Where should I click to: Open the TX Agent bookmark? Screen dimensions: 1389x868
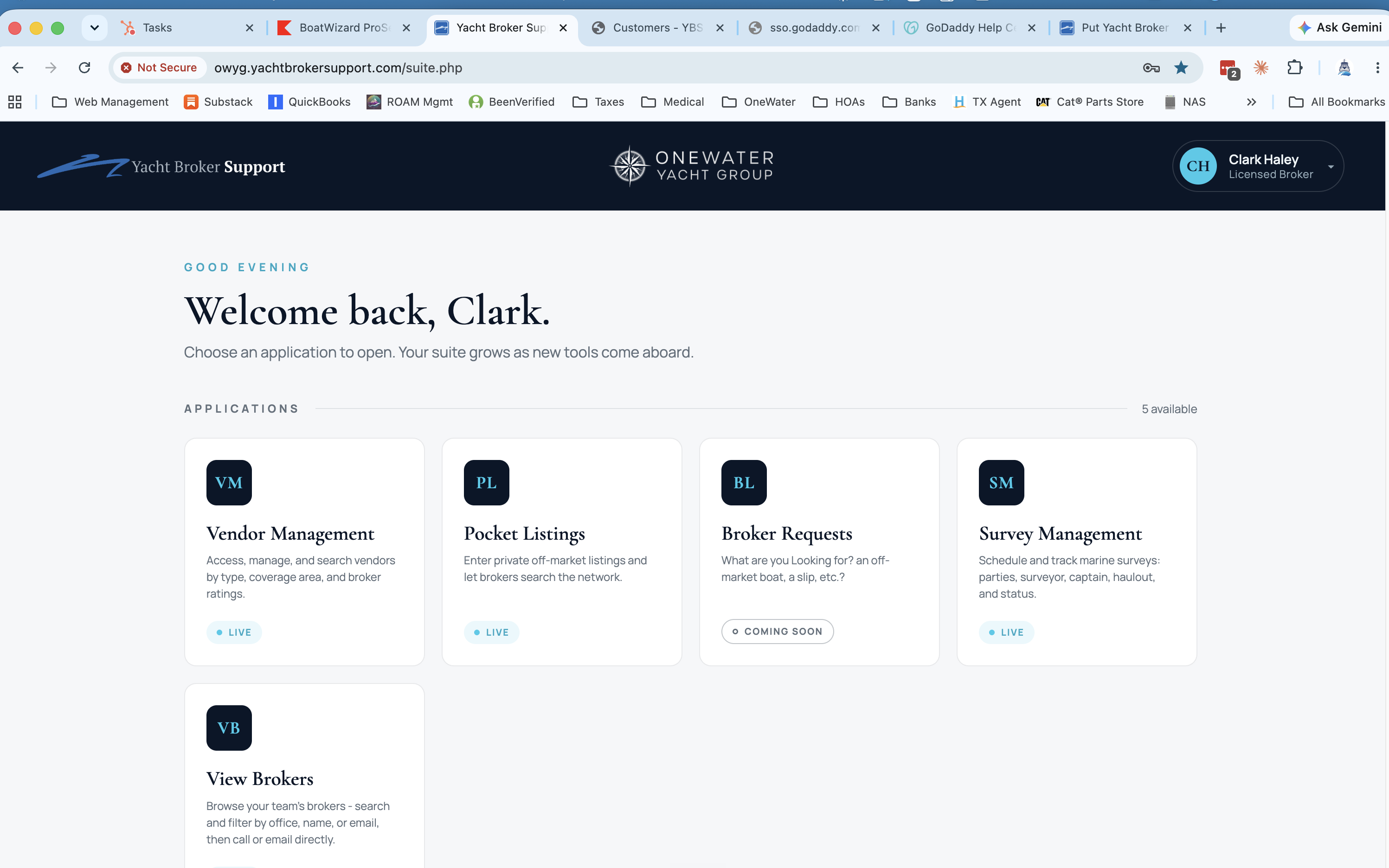986,102
